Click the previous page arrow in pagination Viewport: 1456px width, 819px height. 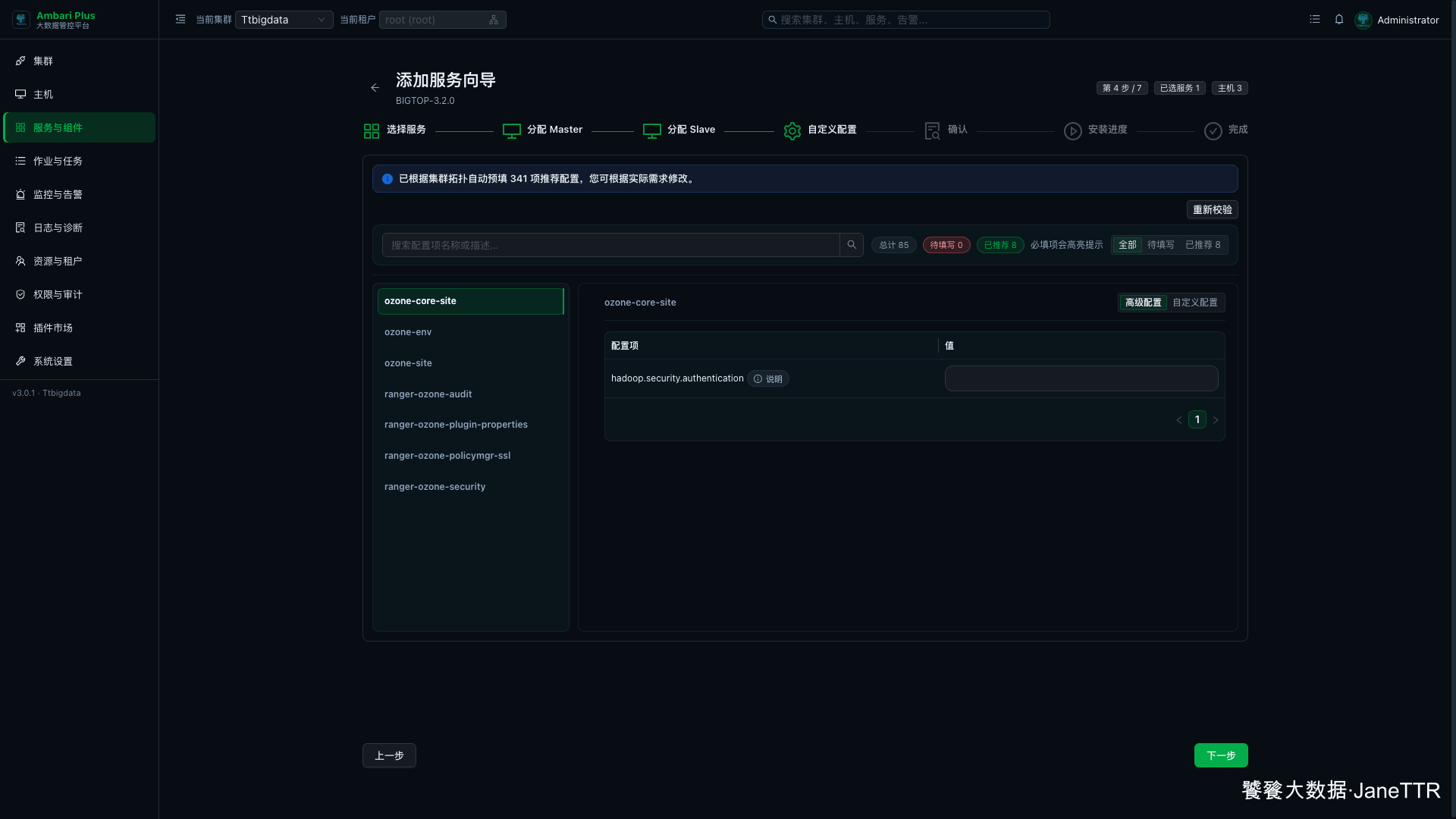[x=1179, y=420]
